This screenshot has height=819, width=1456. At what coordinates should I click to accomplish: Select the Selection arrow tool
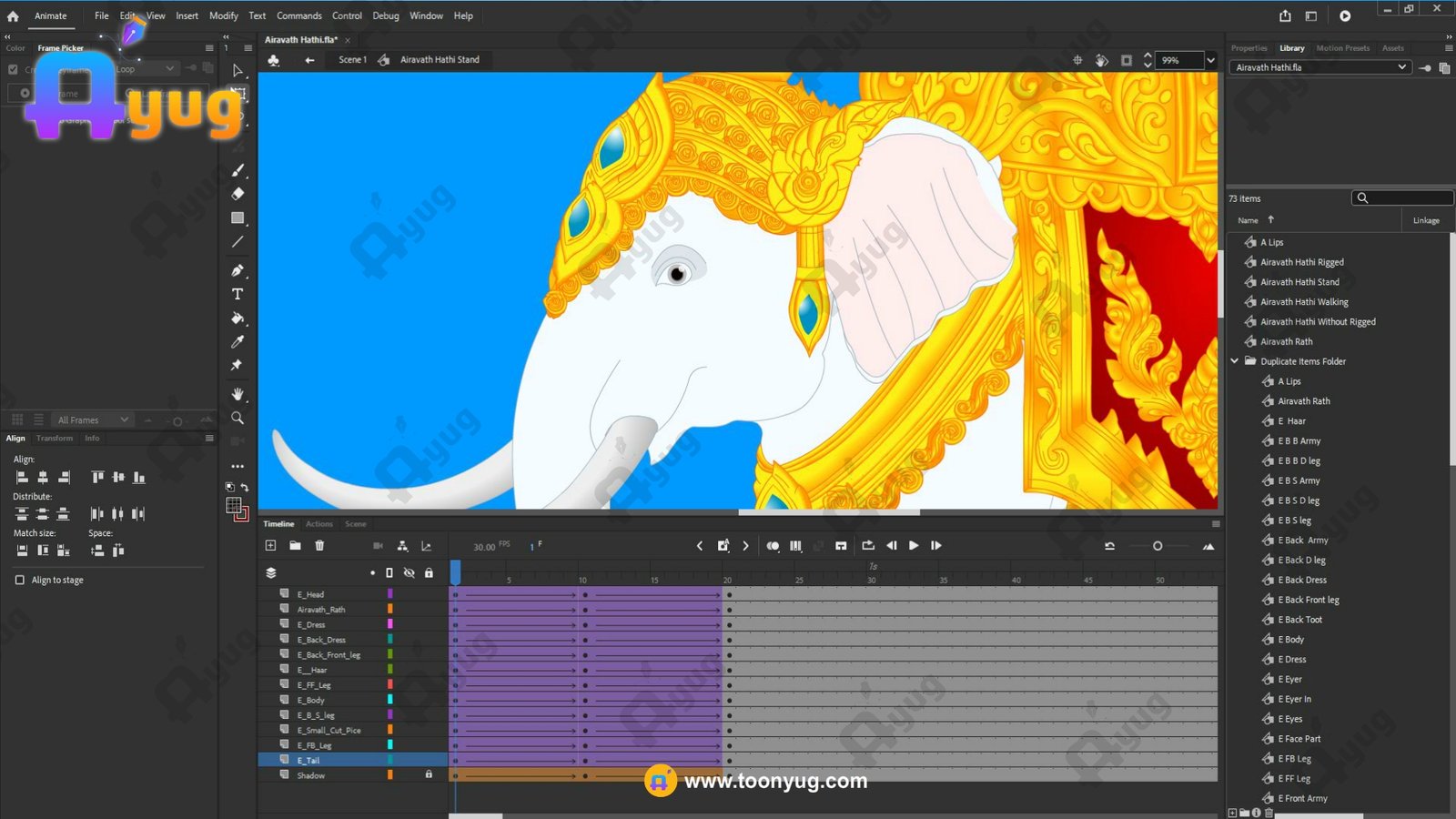tap(238, 70)
